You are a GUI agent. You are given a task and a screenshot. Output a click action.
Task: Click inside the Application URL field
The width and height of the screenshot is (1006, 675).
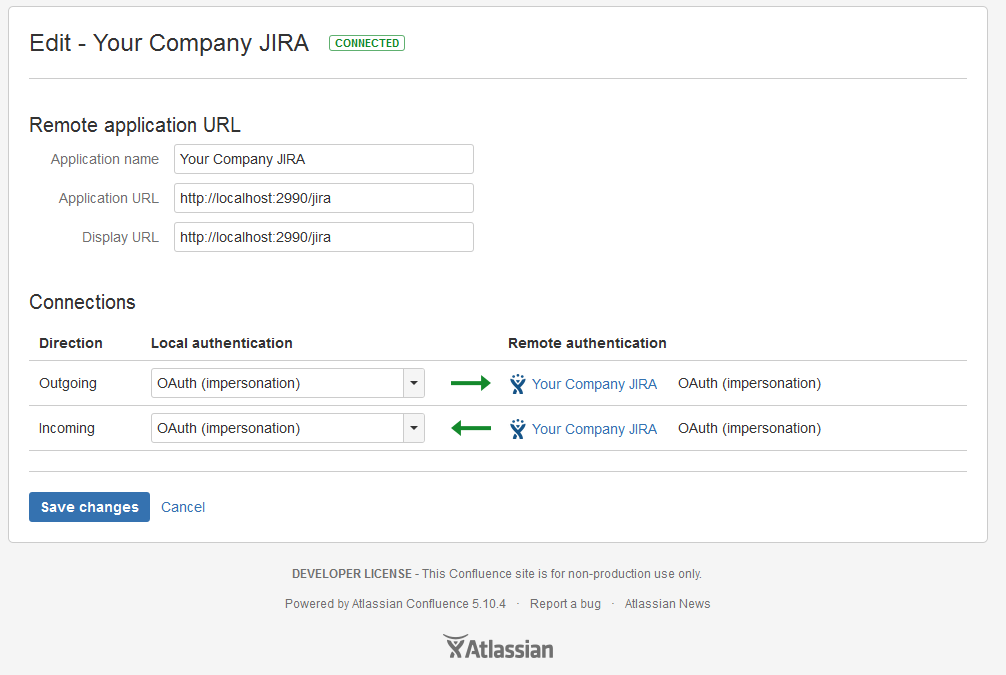click(x=323, y=198)
